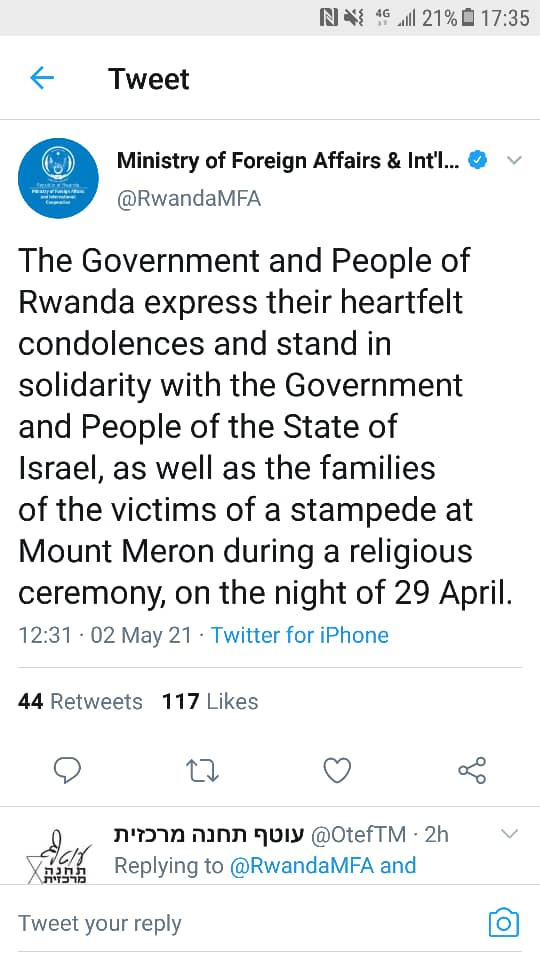
Task: Tap the blue verified badge
Action: (x=478, y=160)
